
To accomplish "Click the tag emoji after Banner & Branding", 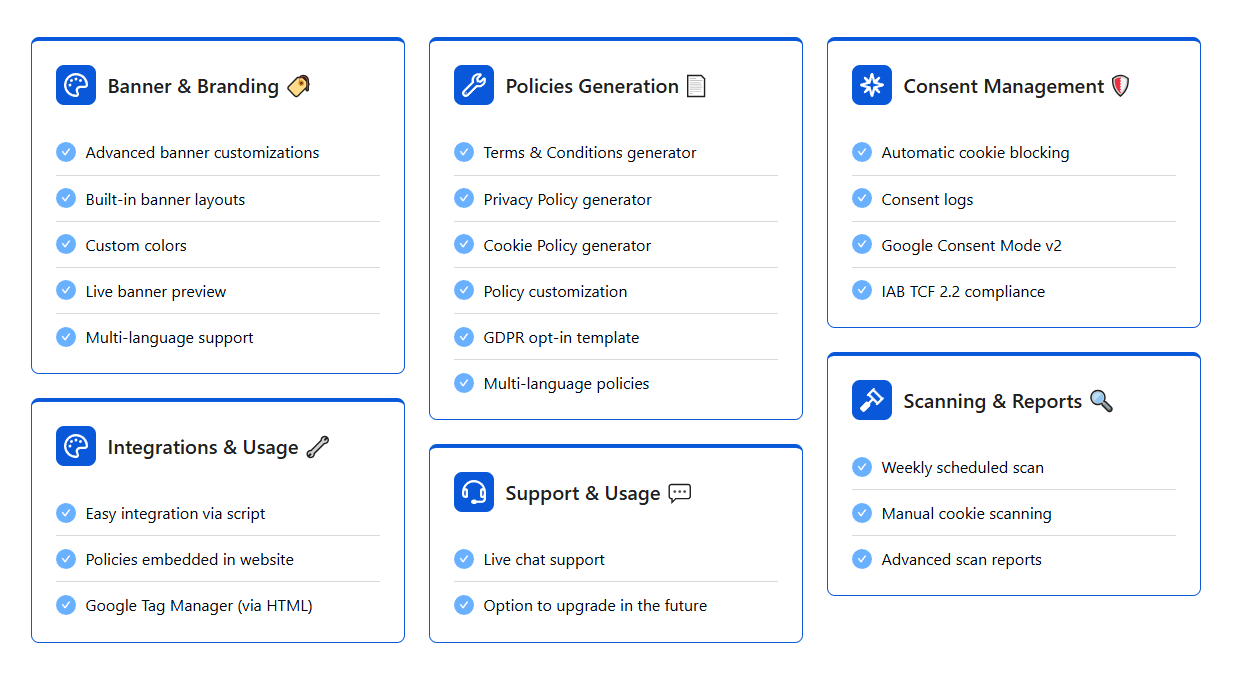I will [x=298, y=86].
